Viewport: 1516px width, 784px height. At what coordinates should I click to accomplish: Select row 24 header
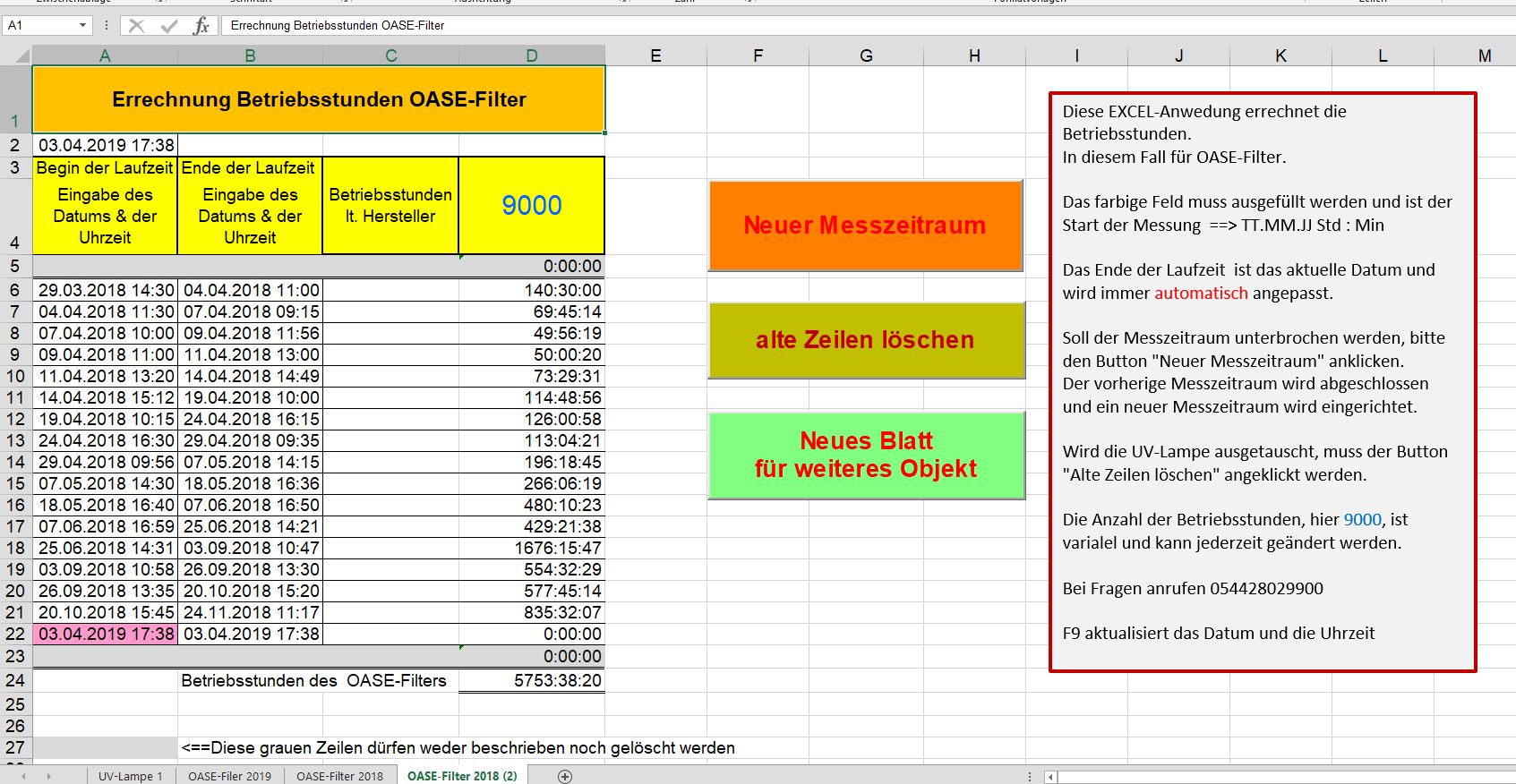tap(15, 680)
